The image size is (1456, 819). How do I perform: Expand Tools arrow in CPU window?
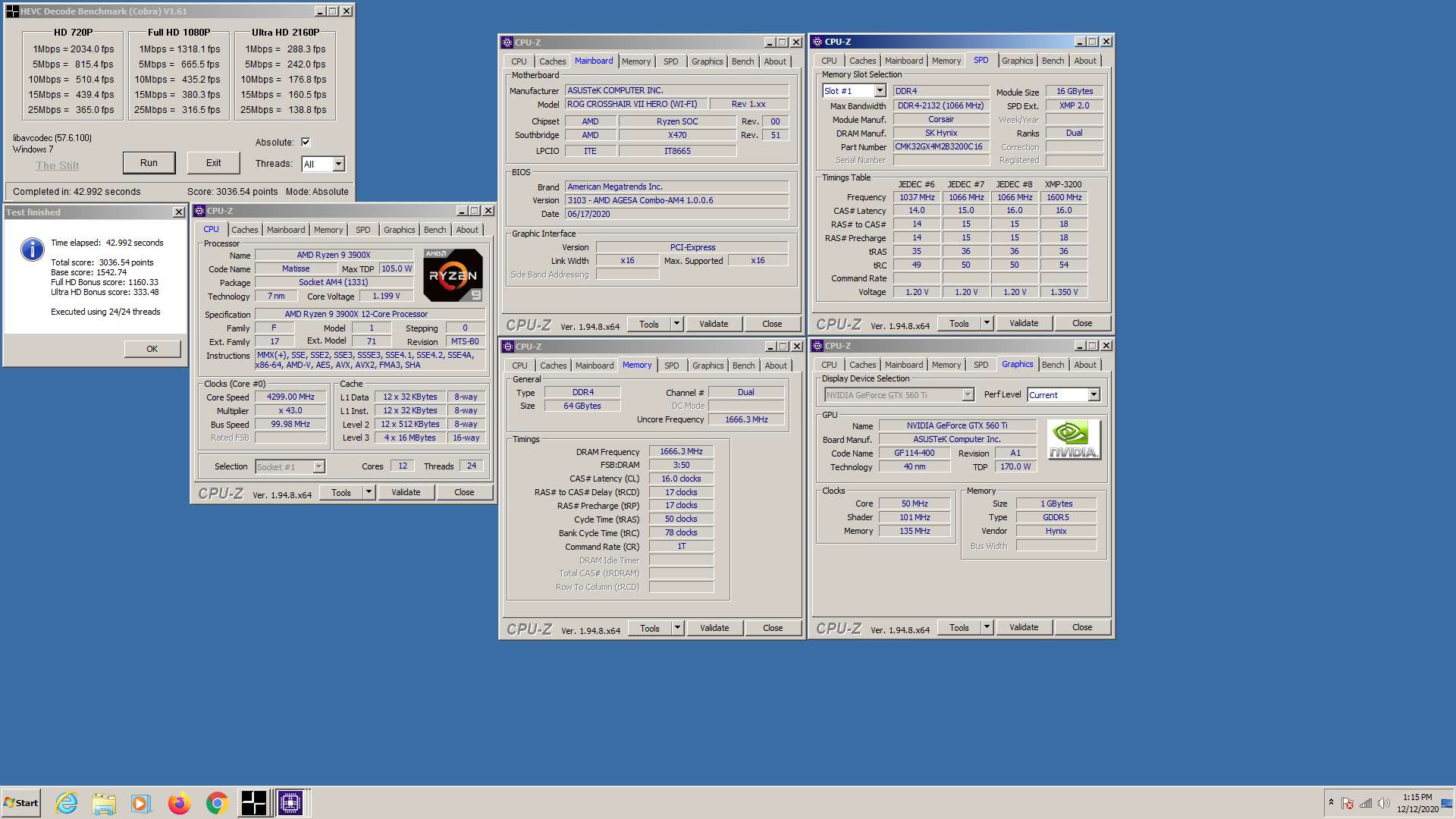point(369,492)
